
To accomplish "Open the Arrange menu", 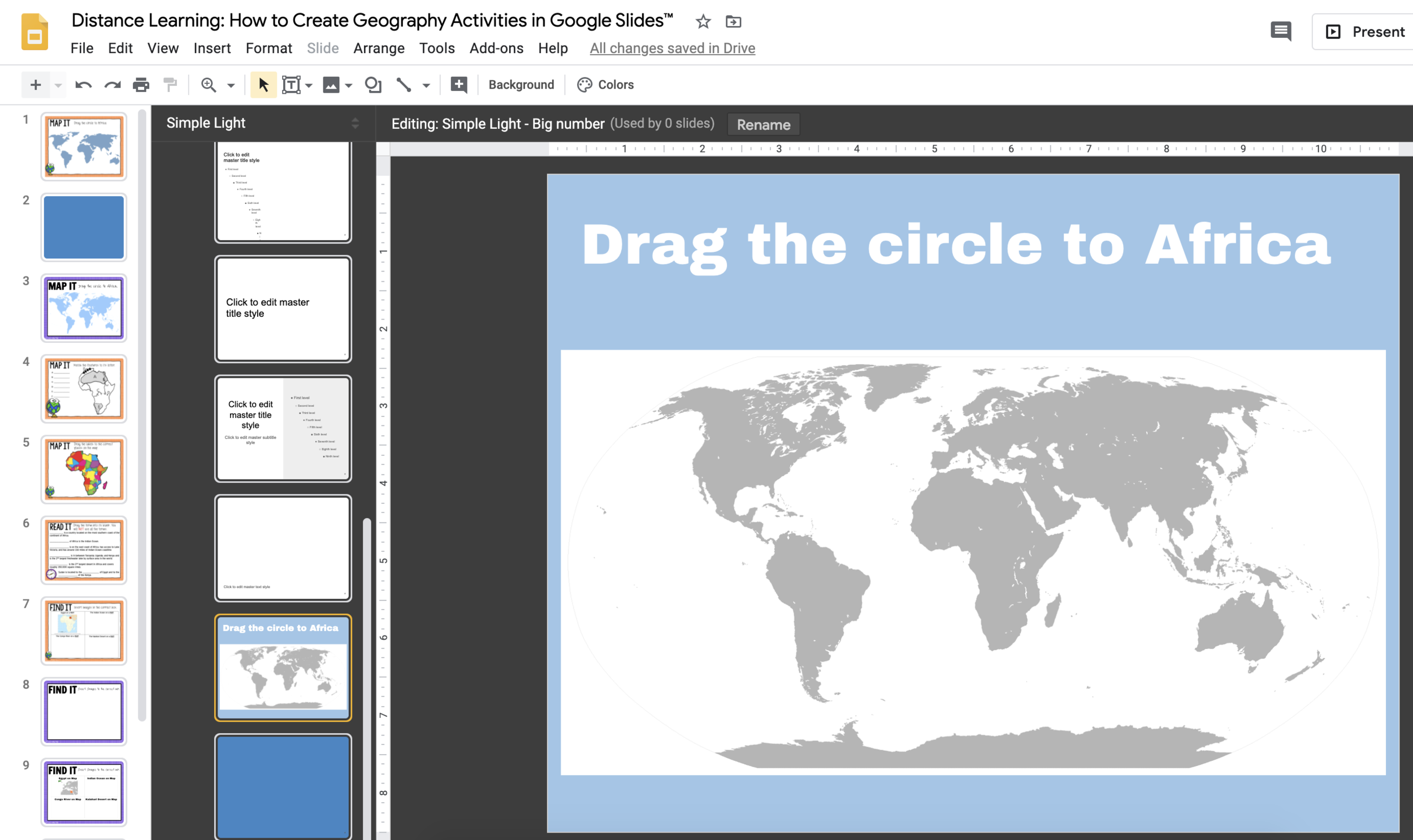I will (x=379, y=48).
